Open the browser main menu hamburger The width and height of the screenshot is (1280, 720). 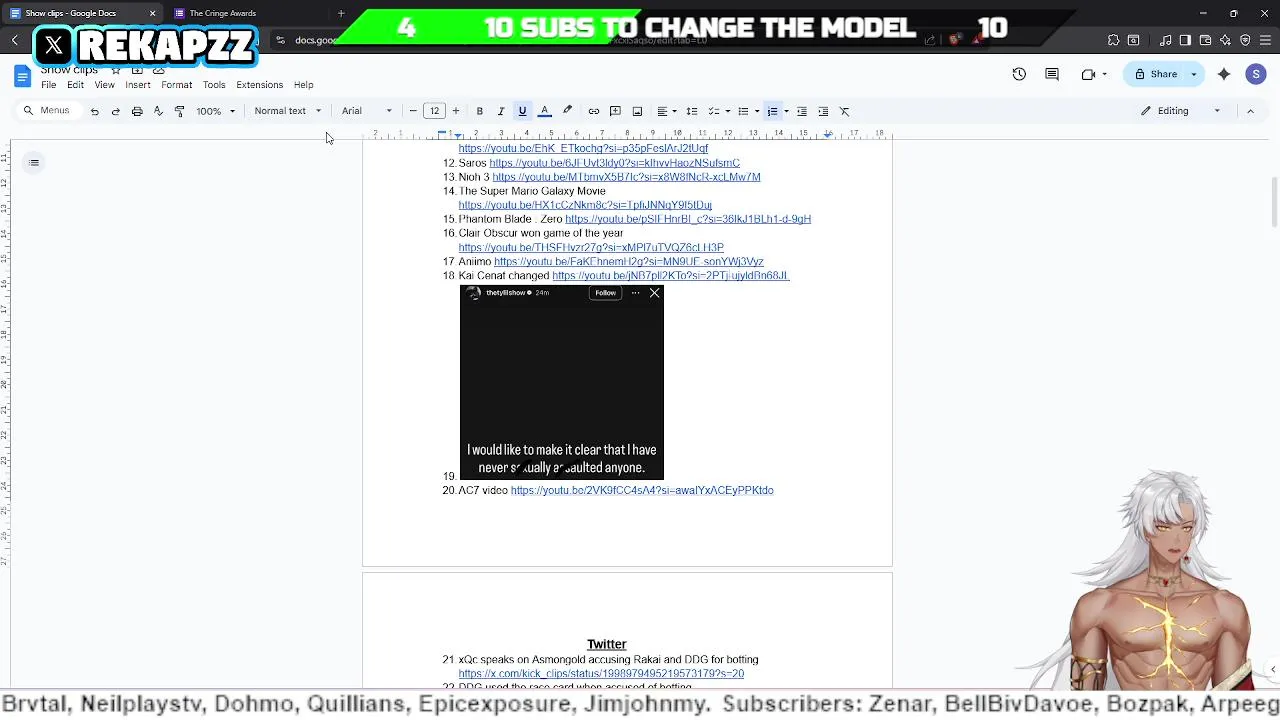(x=1265, y=40)
